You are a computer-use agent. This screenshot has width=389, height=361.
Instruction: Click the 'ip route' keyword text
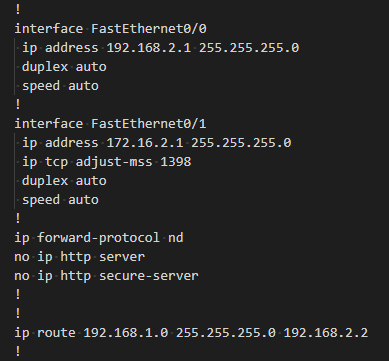(45, 333)
